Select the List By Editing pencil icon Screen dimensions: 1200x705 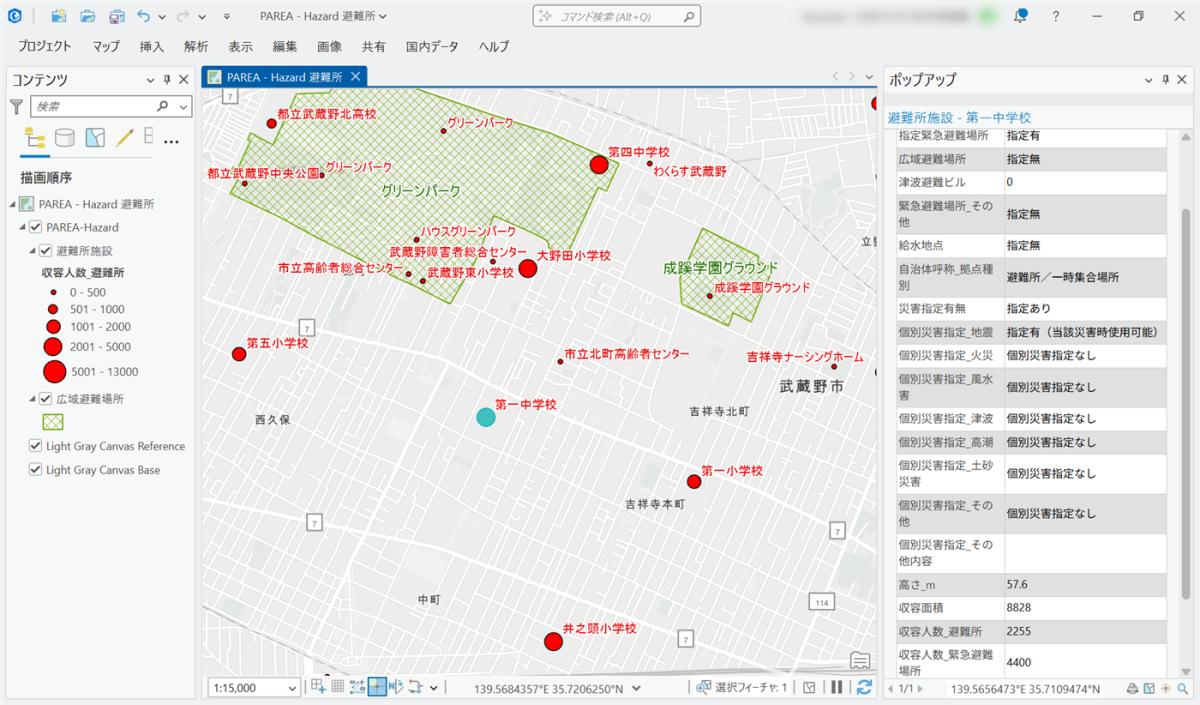point(124,138)
